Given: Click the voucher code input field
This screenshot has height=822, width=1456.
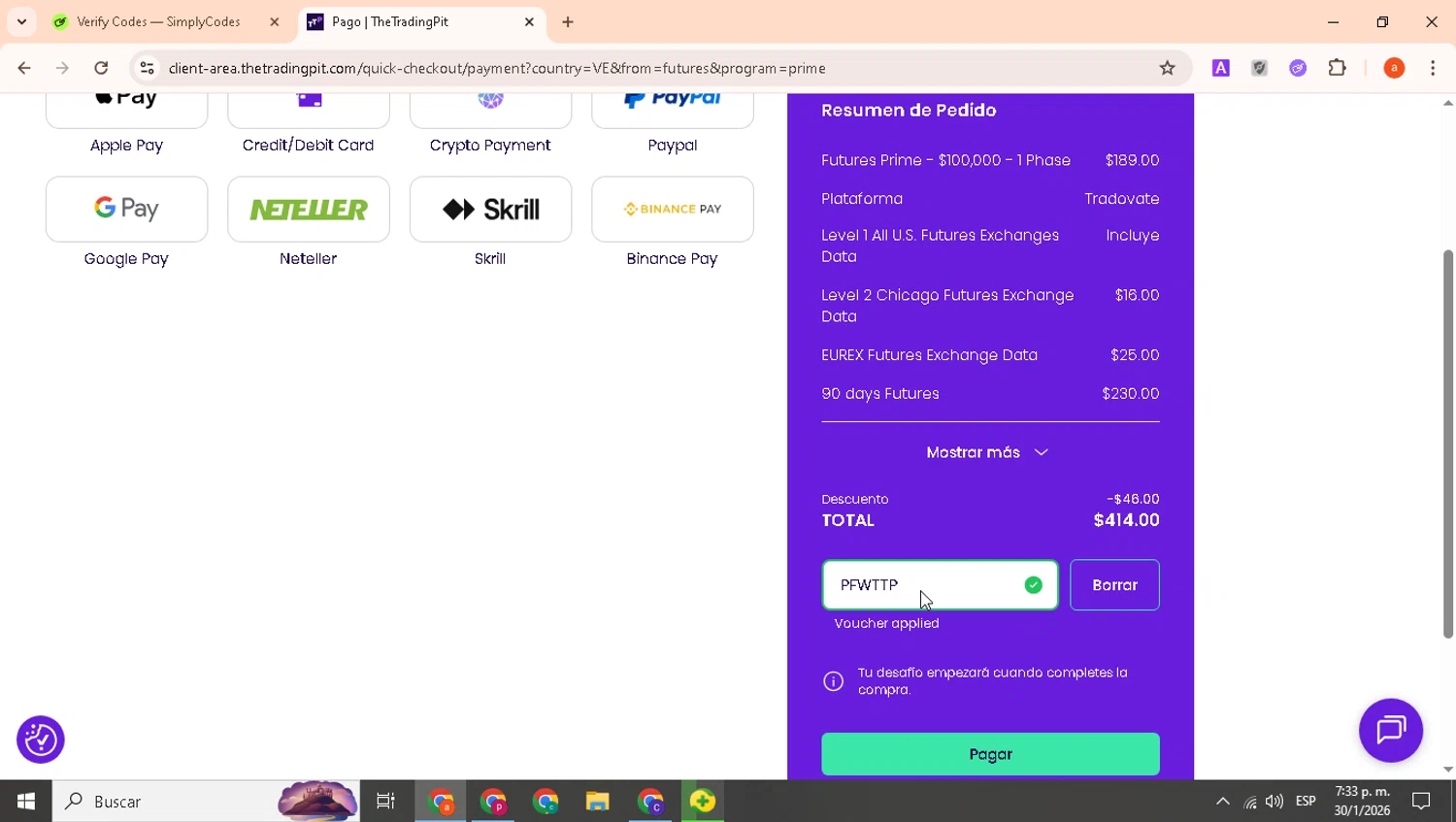Looking at the screenshot, I should coord(940,585).
